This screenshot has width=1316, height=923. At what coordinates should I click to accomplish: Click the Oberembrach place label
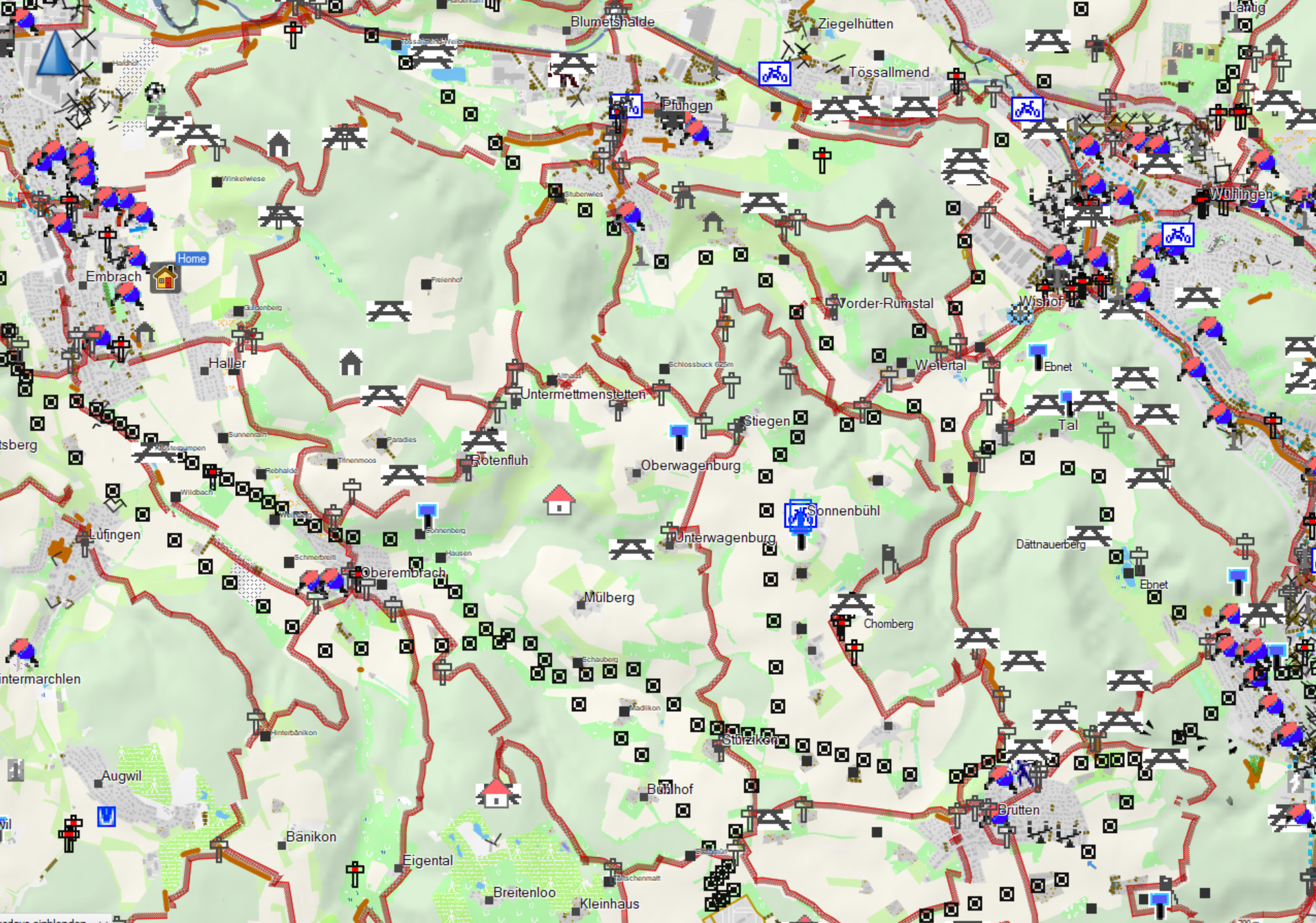pyautogui.click(x=404, y=572)
